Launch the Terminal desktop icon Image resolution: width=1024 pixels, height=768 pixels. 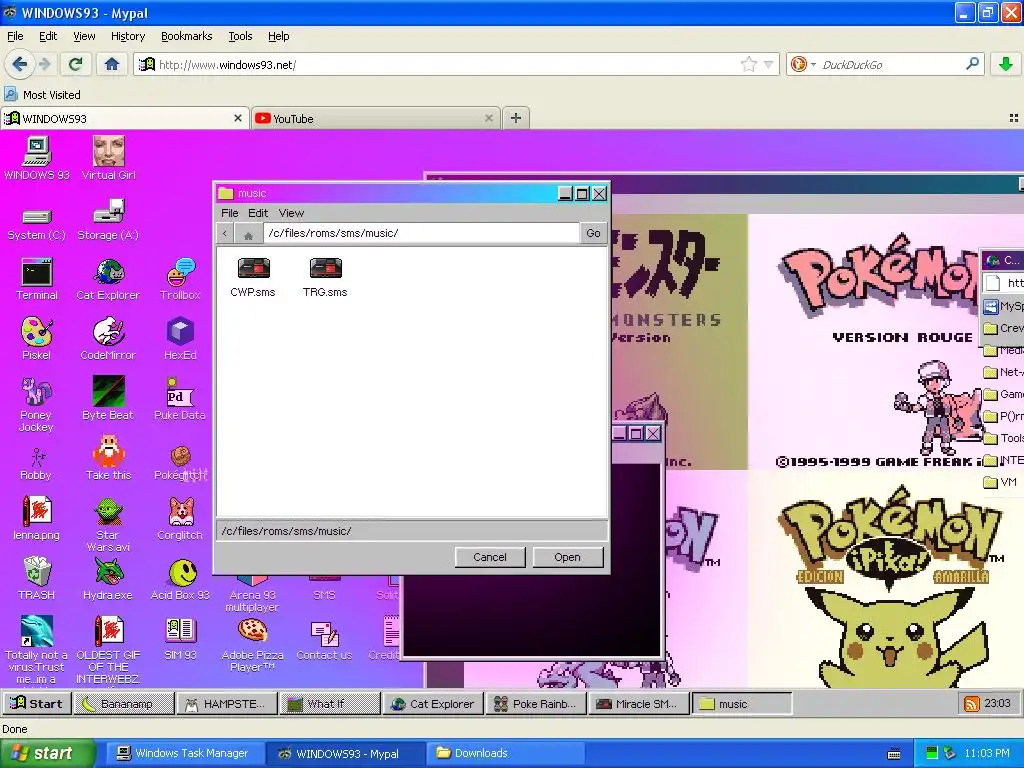click(x=37, y=279)
